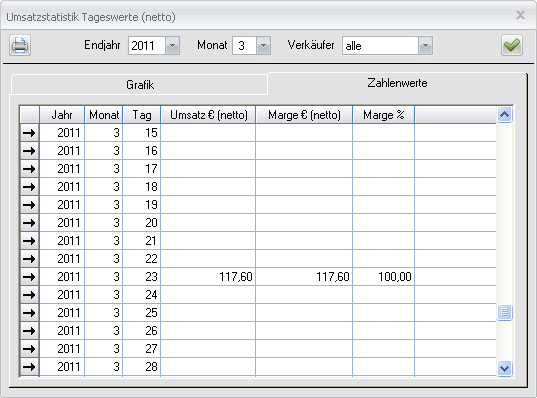Click the Marge % column header

point(384,115)
